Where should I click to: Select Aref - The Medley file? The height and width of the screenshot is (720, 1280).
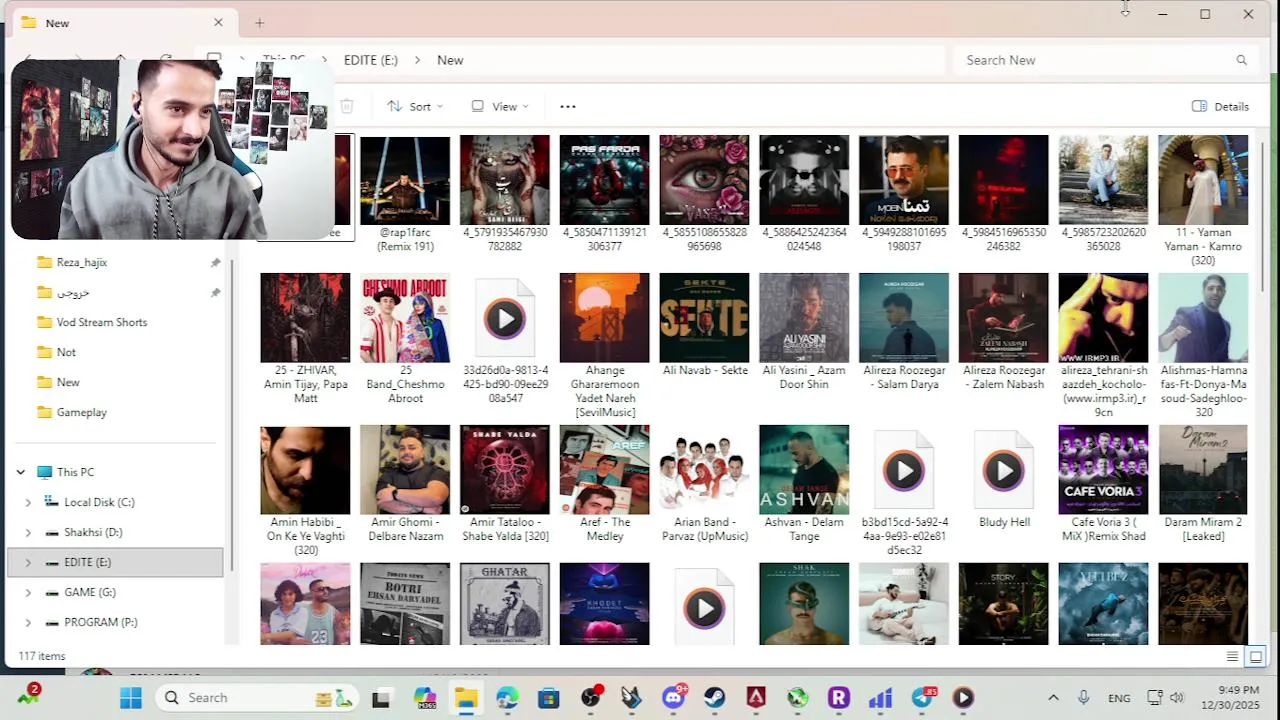pos(604,484)
